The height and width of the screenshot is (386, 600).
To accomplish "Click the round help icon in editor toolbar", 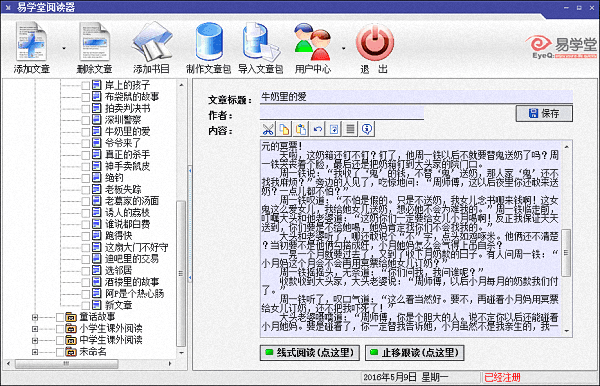I will coord(367,129).
